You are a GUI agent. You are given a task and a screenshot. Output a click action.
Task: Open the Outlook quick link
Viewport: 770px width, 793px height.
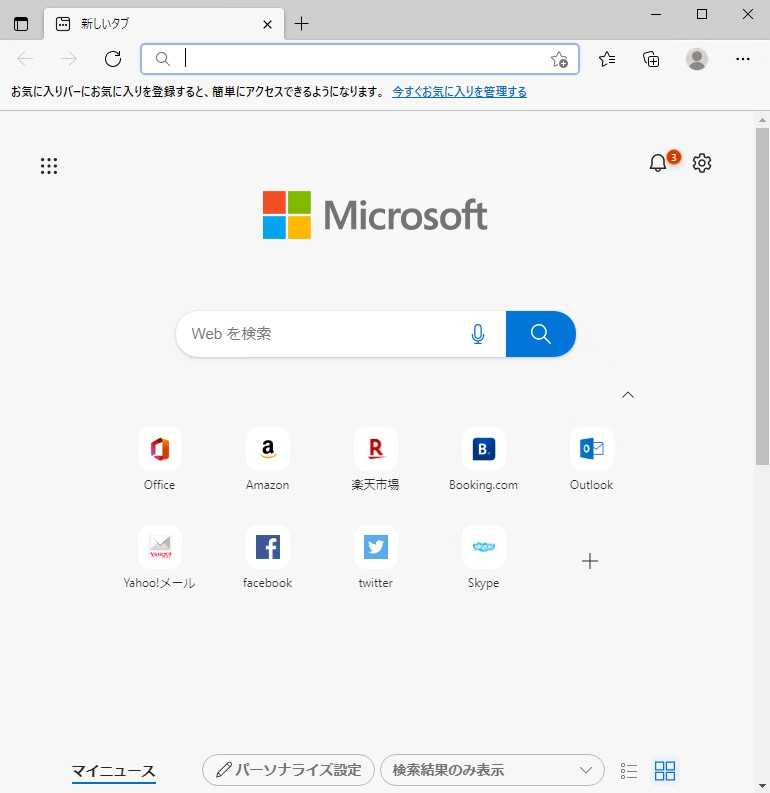click(x=592, y=459)
